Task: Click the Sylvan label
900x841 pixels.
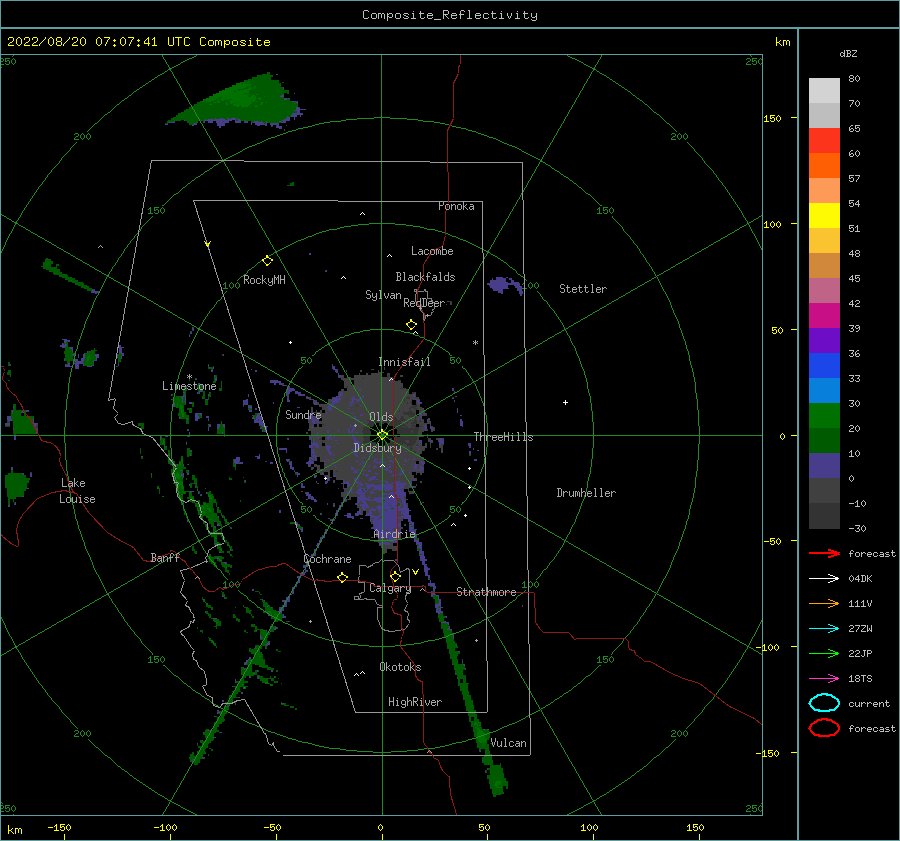Action: pyautogui.click(x=383, y=295)
